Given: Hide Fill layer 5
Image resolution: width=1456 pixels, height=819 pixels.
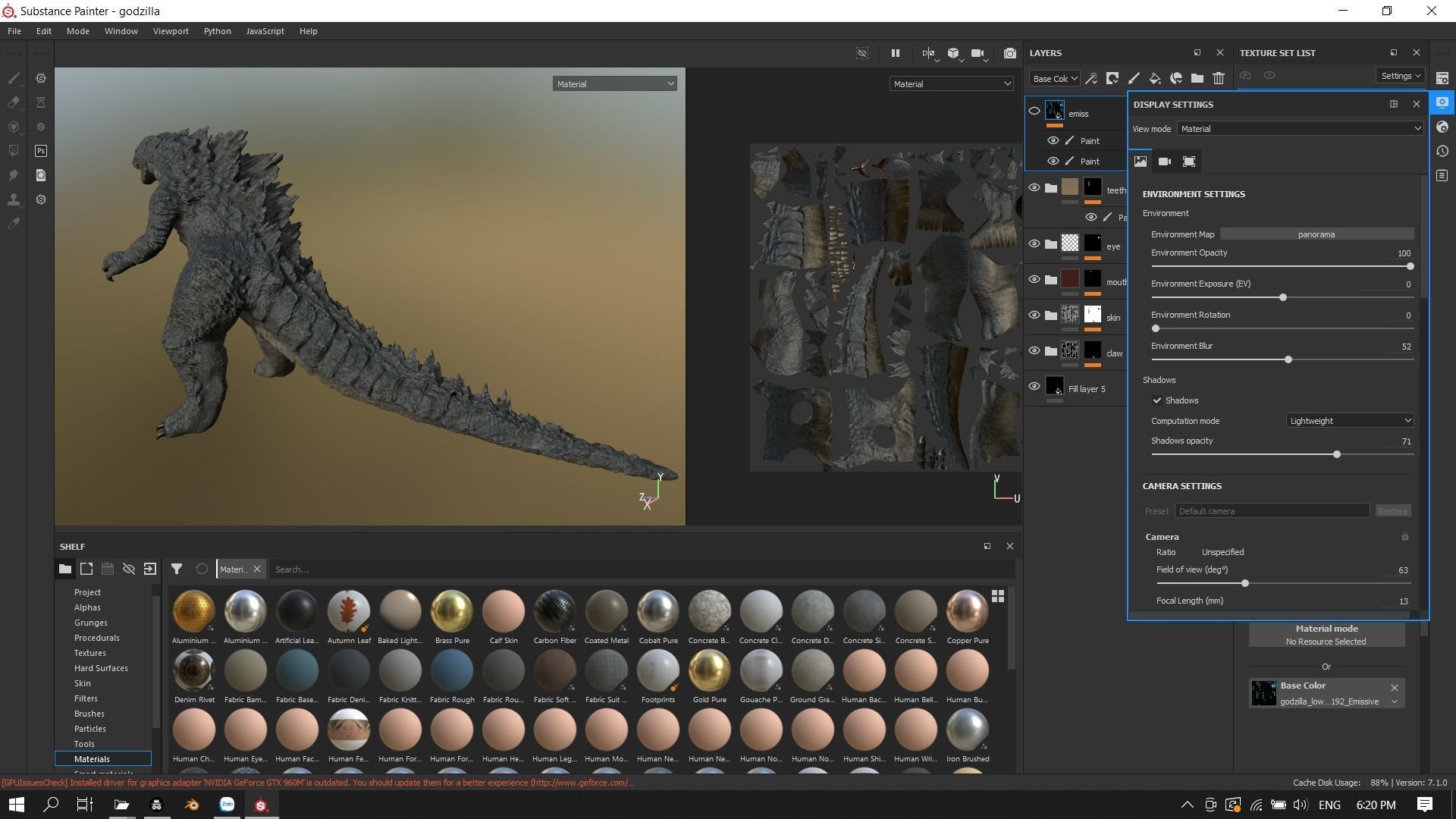Looking at the screenshot, I should tap(1034, 386).
